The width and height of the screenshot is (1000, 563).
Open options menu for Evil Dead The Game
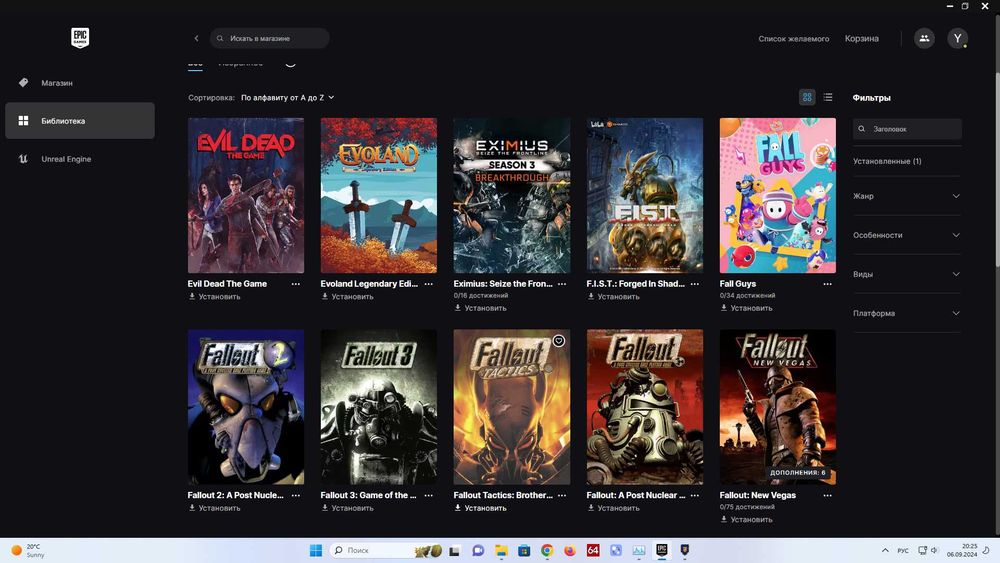(296, 284)
